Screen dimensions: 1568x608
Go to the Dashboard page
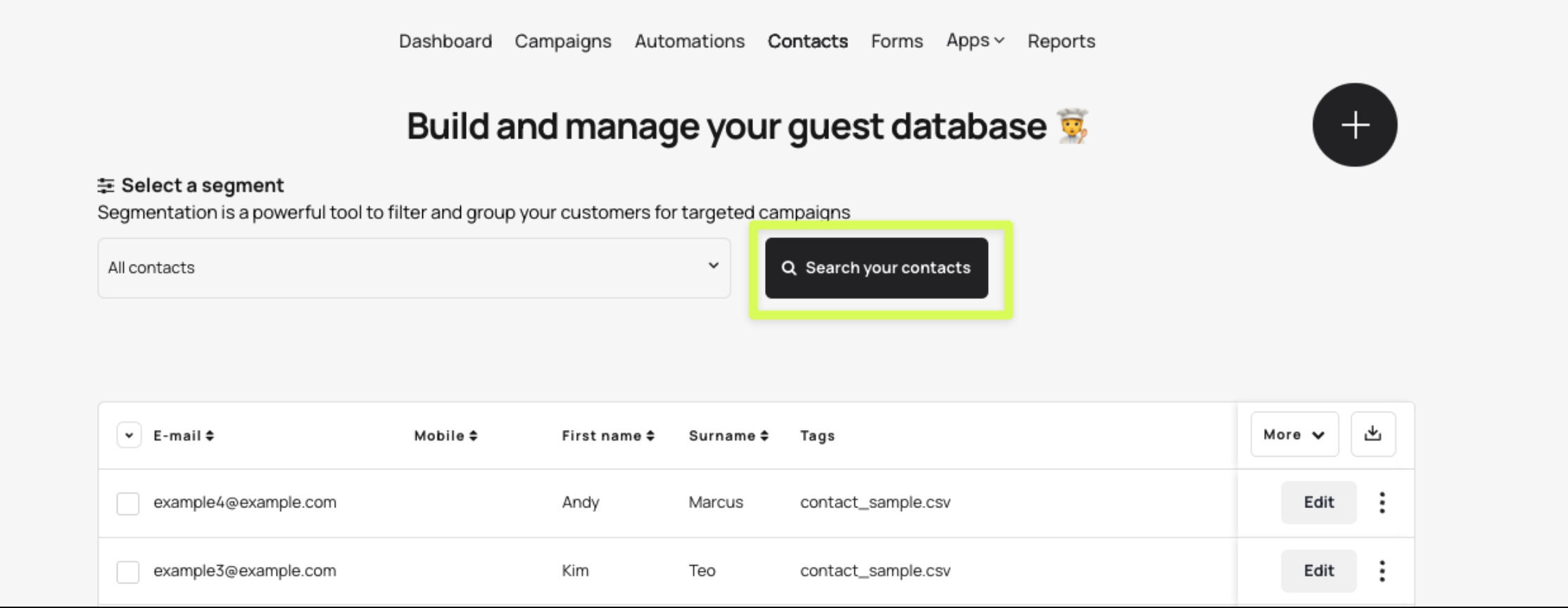pyautogui.click(x=445, y=41)
